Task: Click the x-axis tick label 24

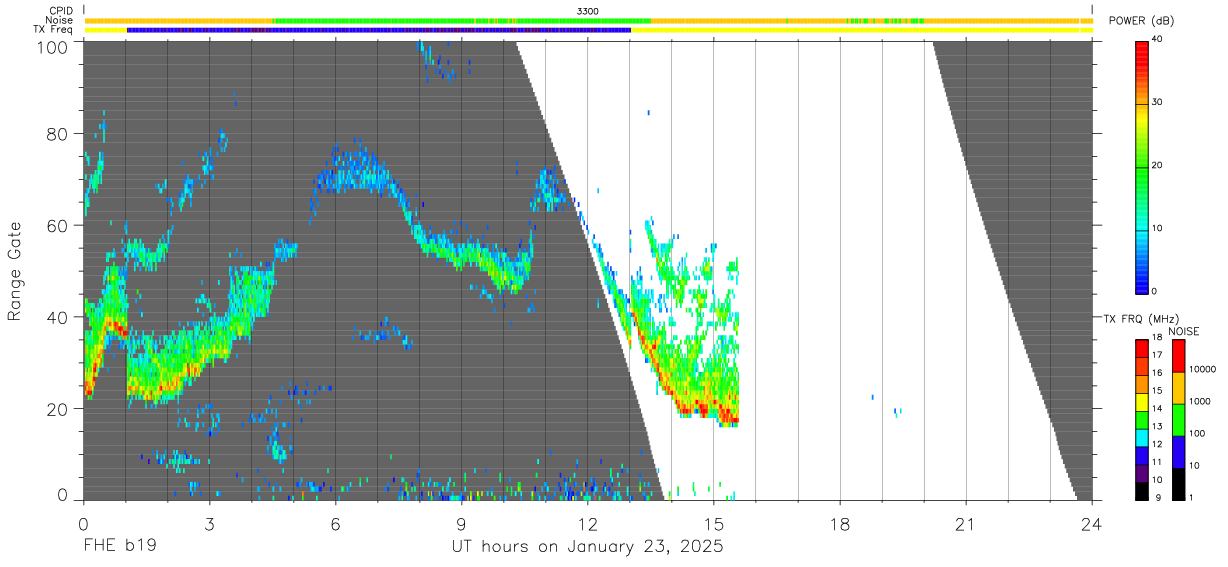Action: tap(1092, 524)
